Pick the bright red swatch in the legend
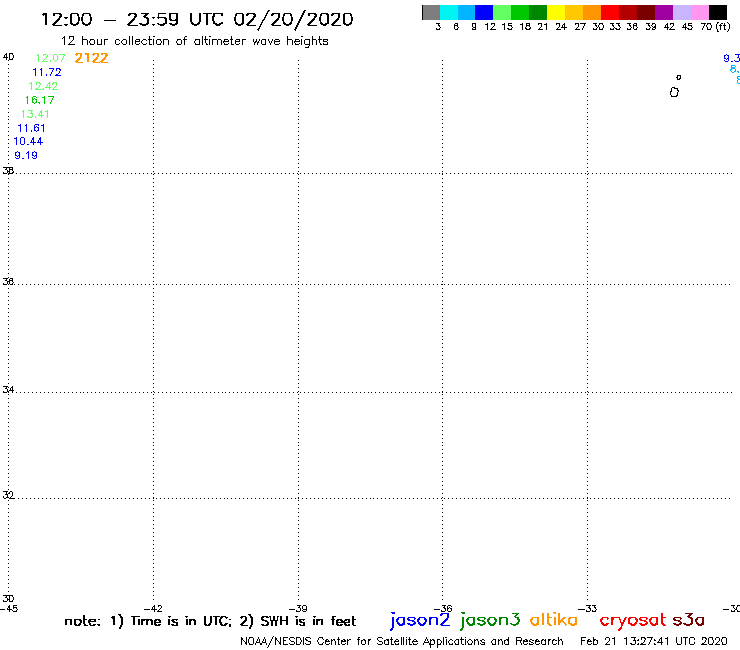Image resolution: width=740 pixels, height=650 pixels. (610, 12)
